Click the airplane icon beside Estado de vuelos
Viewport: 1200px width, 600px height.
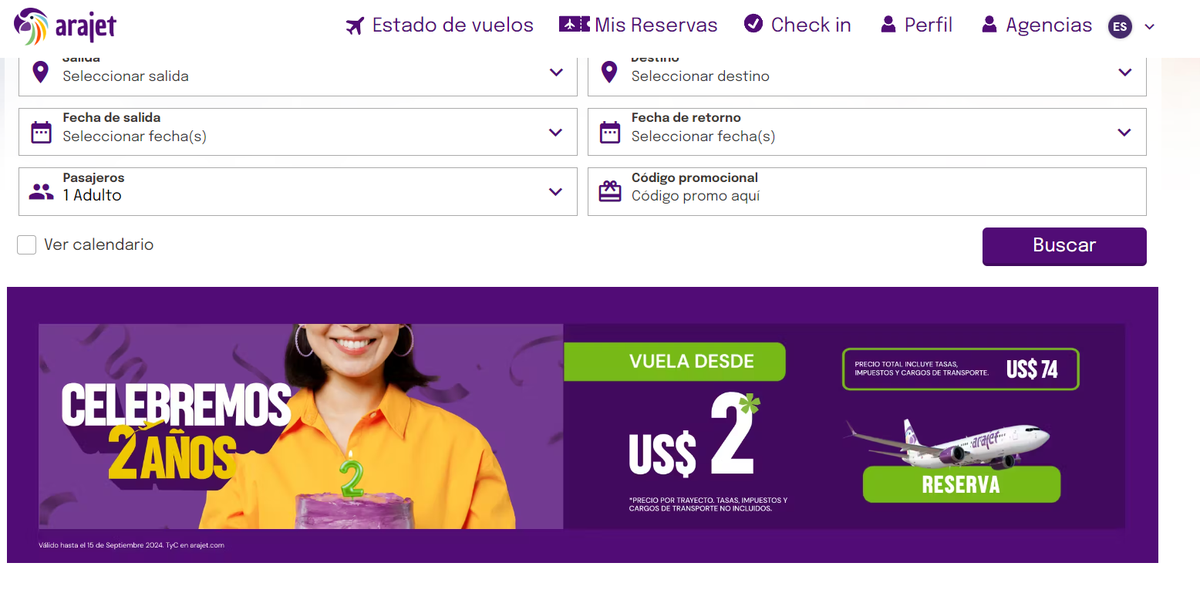click(x=355, y=25)
